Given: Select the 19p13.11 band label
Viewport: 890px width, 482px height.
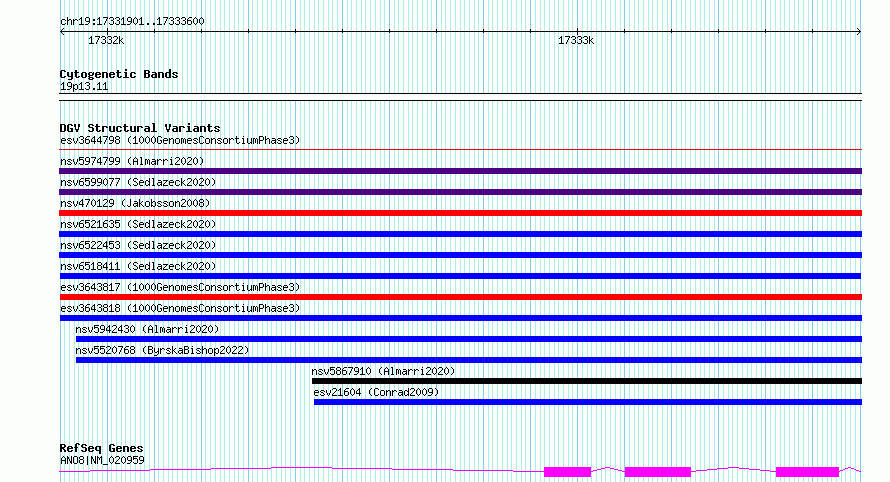Looking at the screenshot, I should 84,86.
